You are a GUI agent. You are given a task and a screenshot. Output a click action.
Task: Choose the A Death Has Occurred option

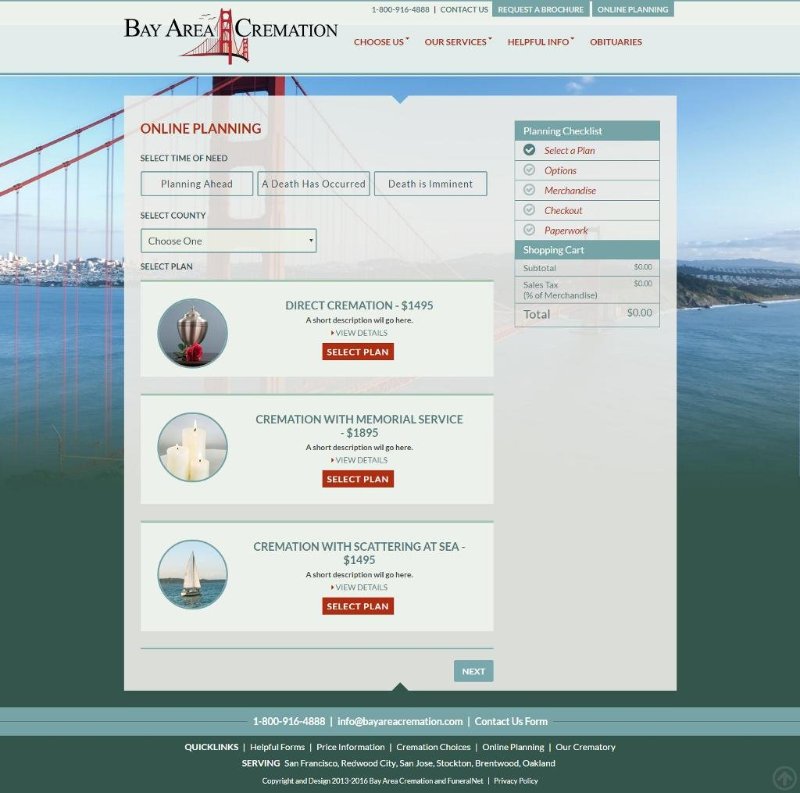[313, 184]
